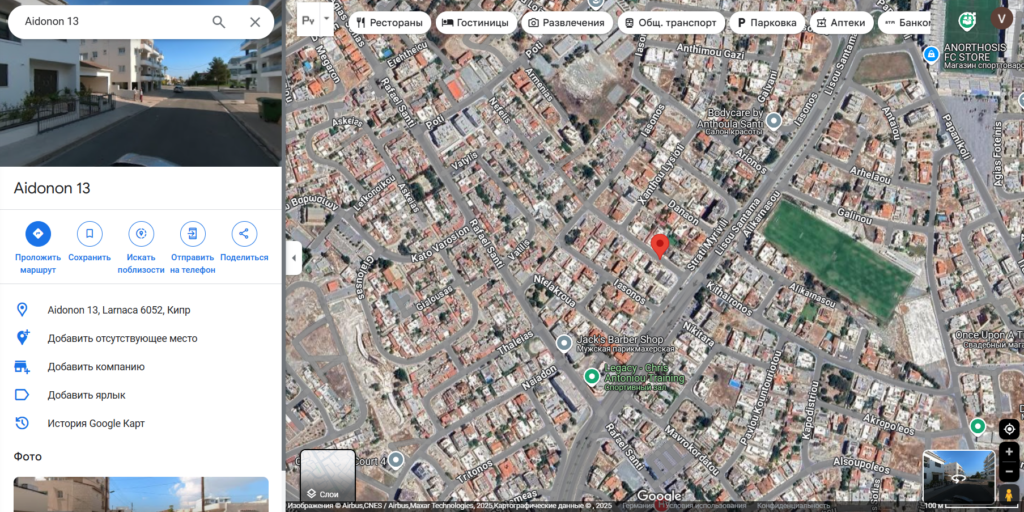Open Street View with the Pegman icon
Viewport: 1024px width, 512px height.
point(1009,496)
